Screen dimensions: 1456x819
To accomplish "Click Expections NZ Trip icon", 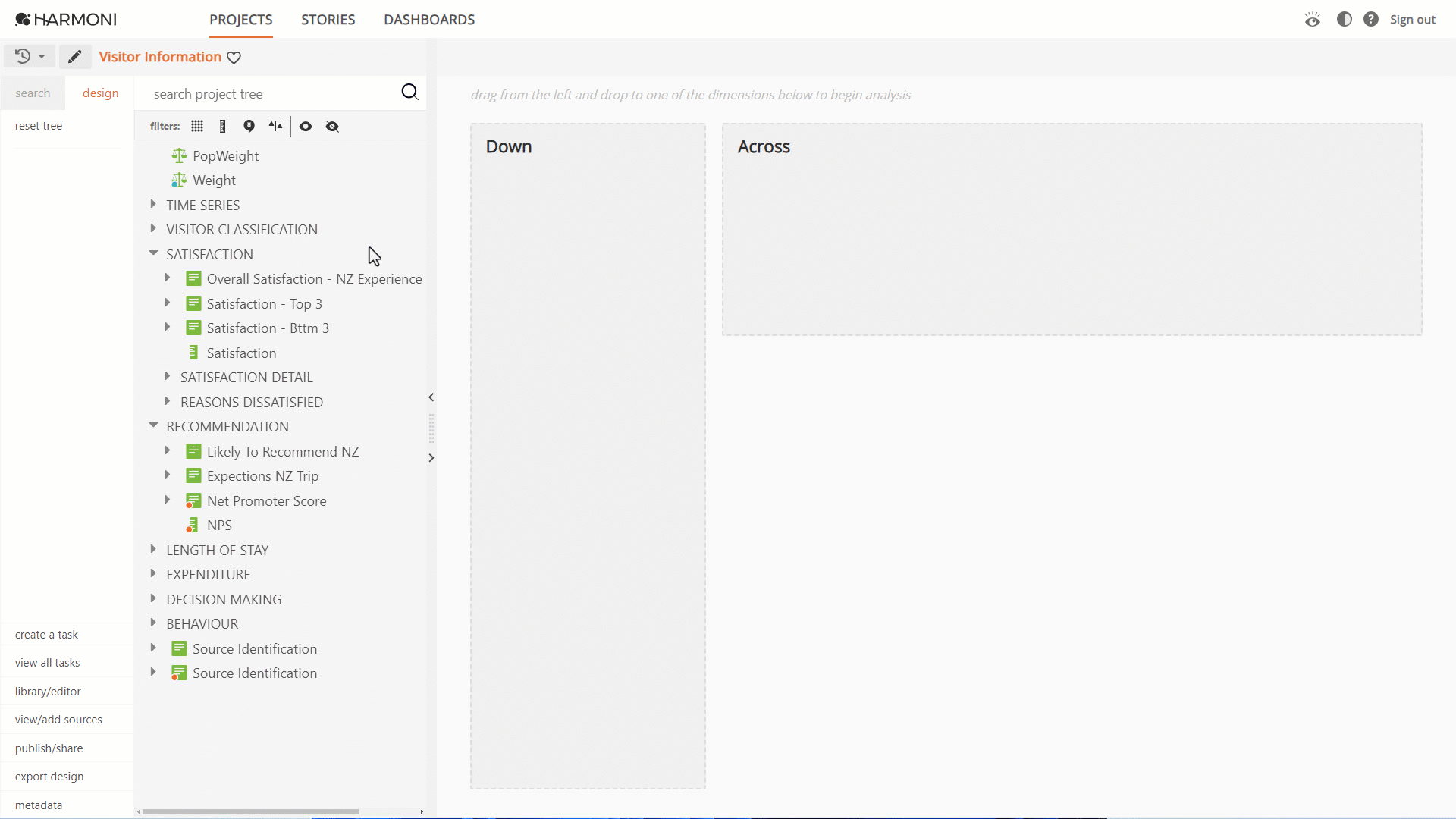I will pos(194,475).
